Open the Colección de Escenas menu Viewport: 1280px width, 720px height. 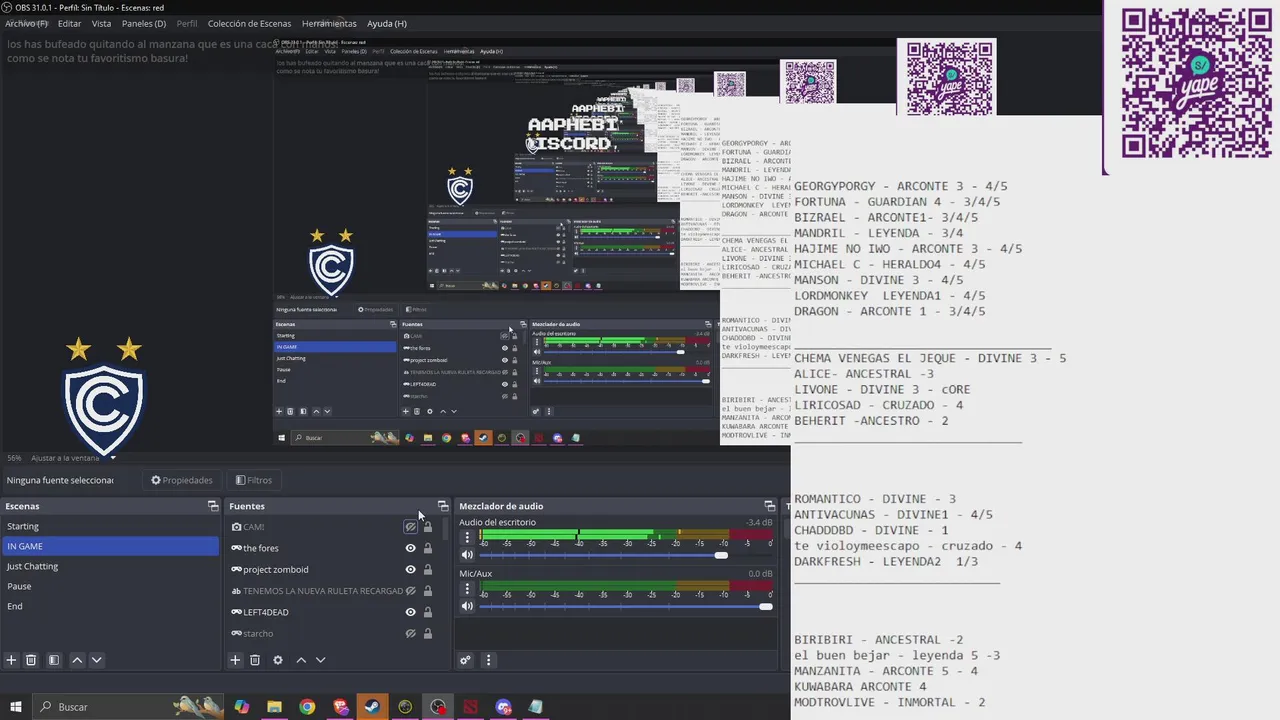coord(250,23)
